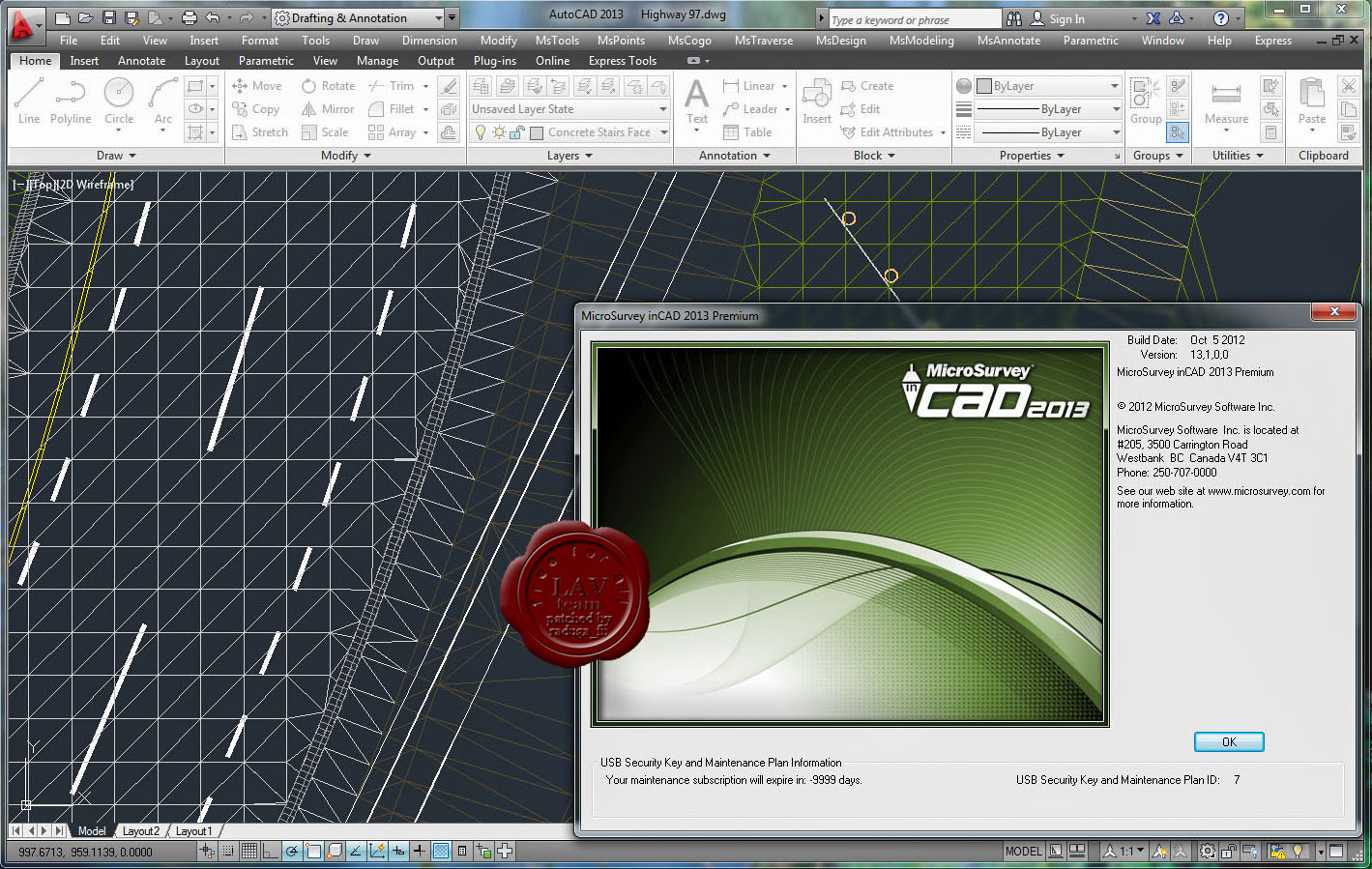1372x869 pixels.
Task: Toggle group selection icon in Groups panel
Action: click(1178, 131)
